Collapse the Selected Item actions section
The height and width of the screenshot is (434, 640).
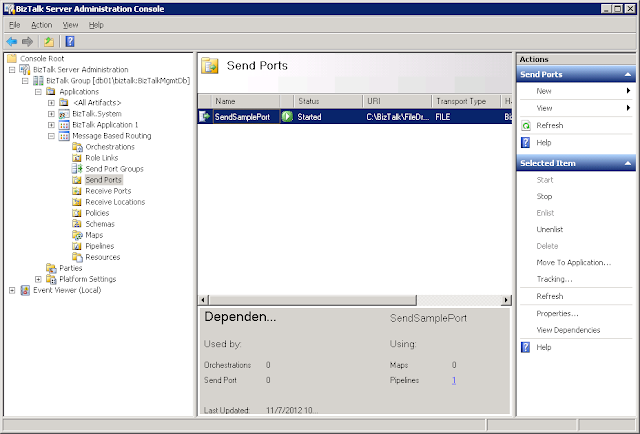(x=628, y=163)
